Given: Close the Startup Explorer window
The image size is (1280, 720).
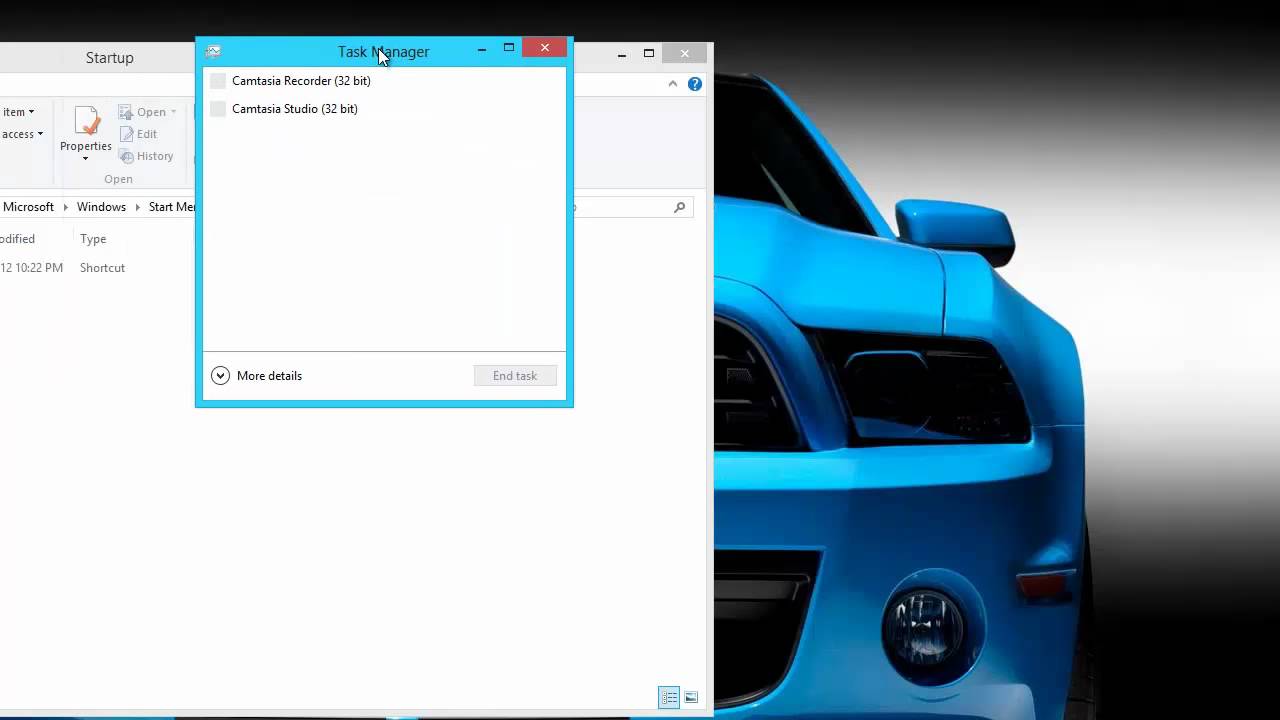Looking at the screenshot, I should (685, 54).
